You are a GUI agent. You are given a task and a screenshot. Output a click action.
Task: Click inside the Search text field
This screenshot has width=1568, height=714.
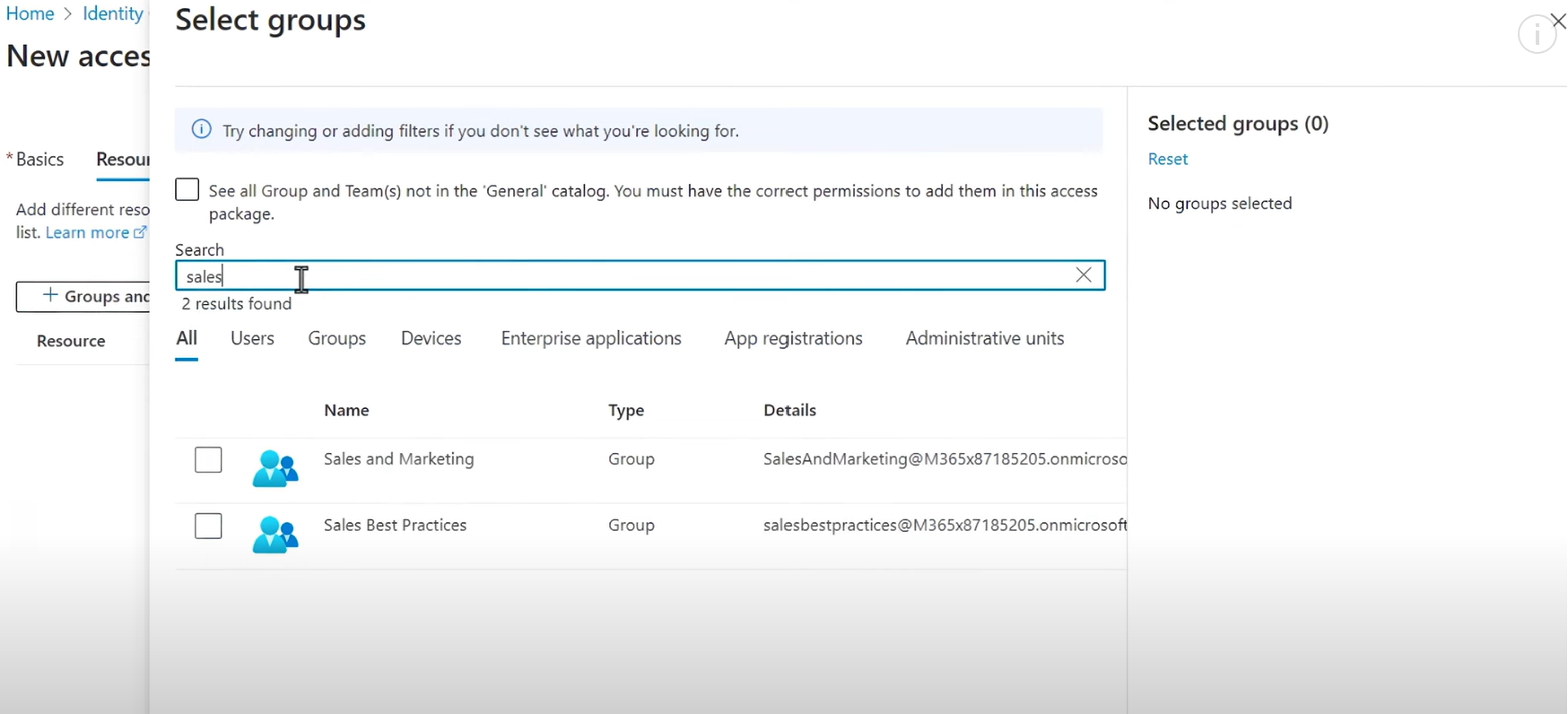coord(628,276)
